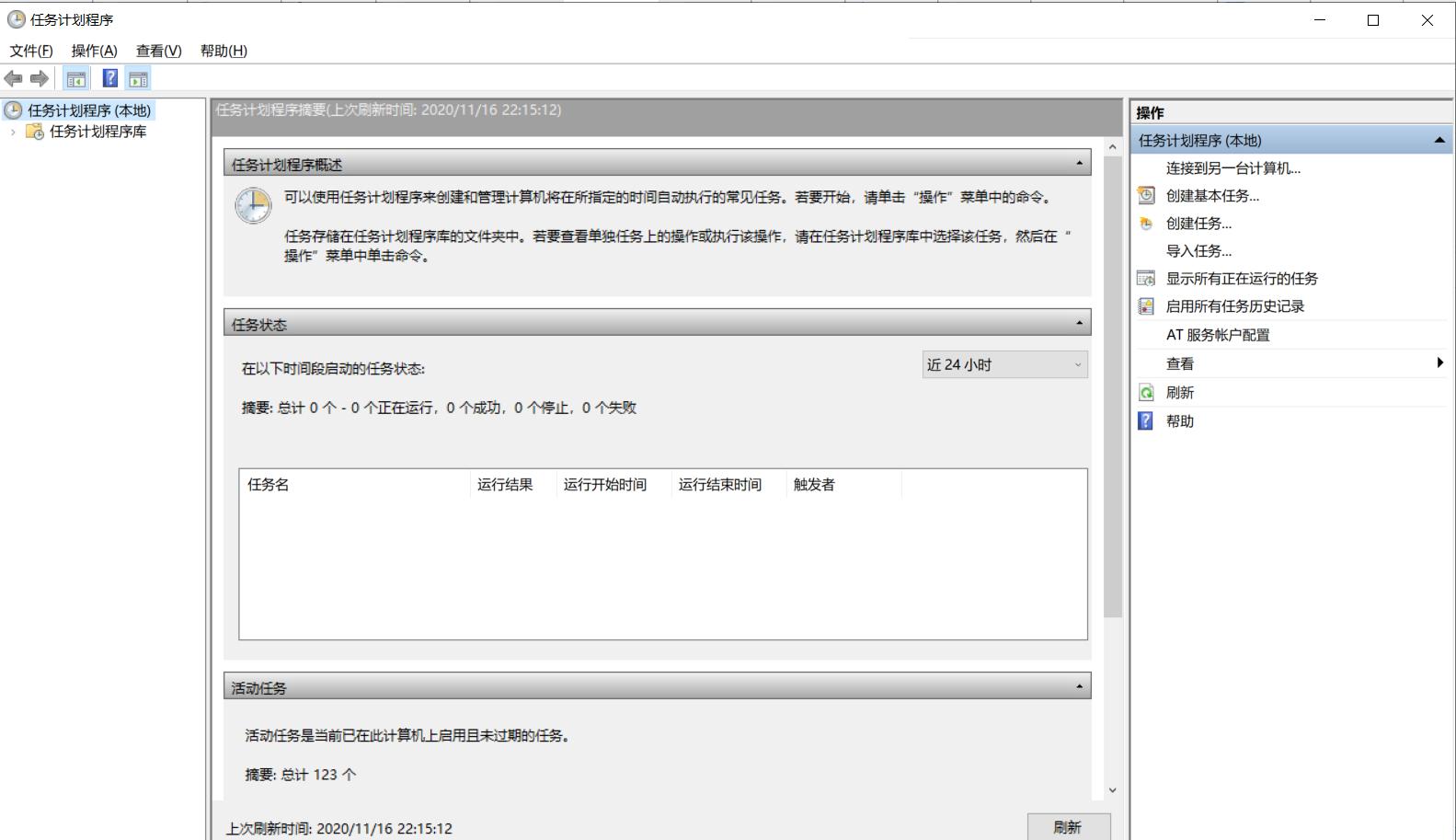Open the 帮助(H) menu
1456x840 pixels.
pyautogui.click(x=224, y=51)
